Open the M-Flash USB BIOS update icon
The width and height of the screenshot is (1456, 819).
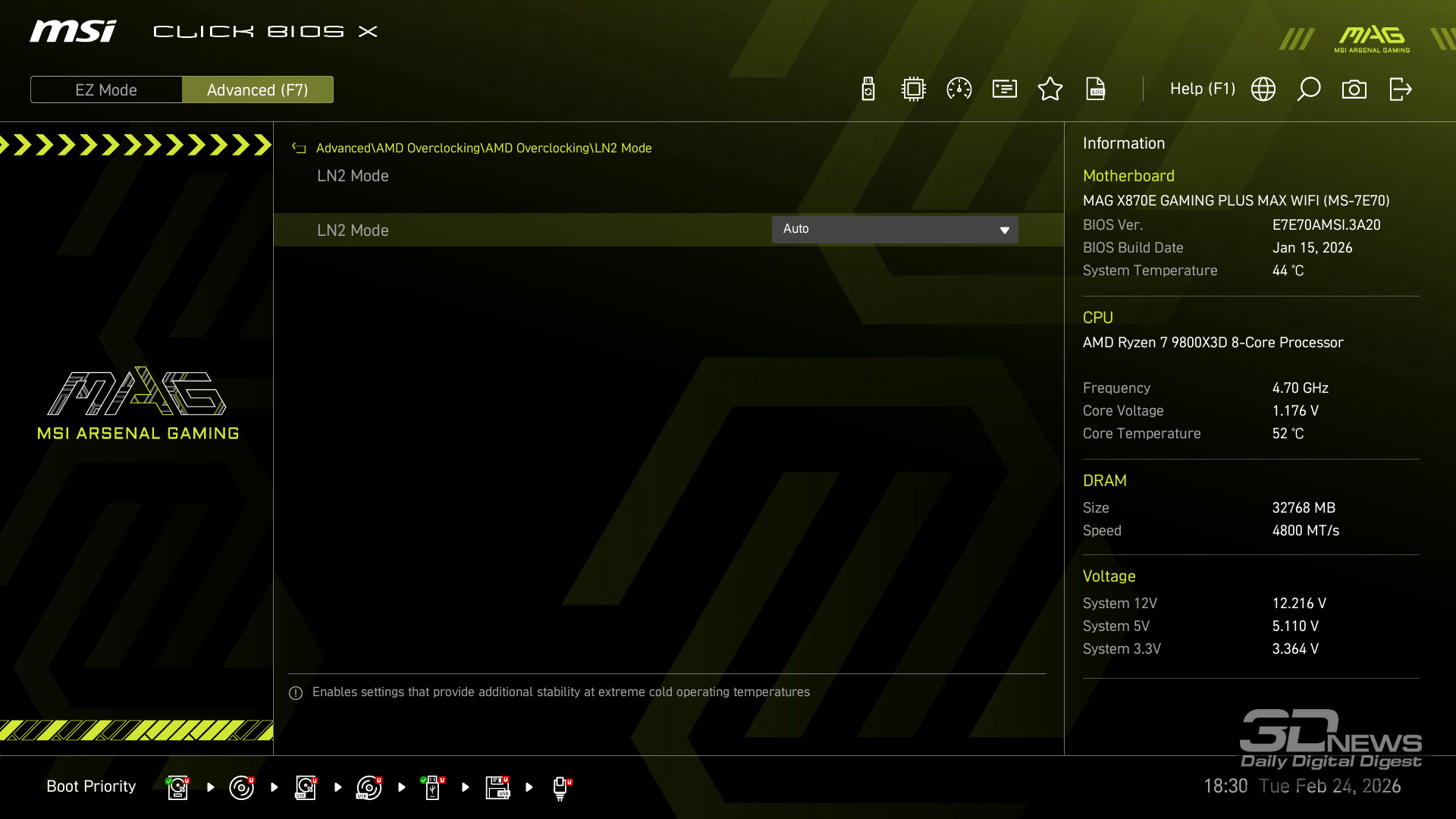point(868,89)
